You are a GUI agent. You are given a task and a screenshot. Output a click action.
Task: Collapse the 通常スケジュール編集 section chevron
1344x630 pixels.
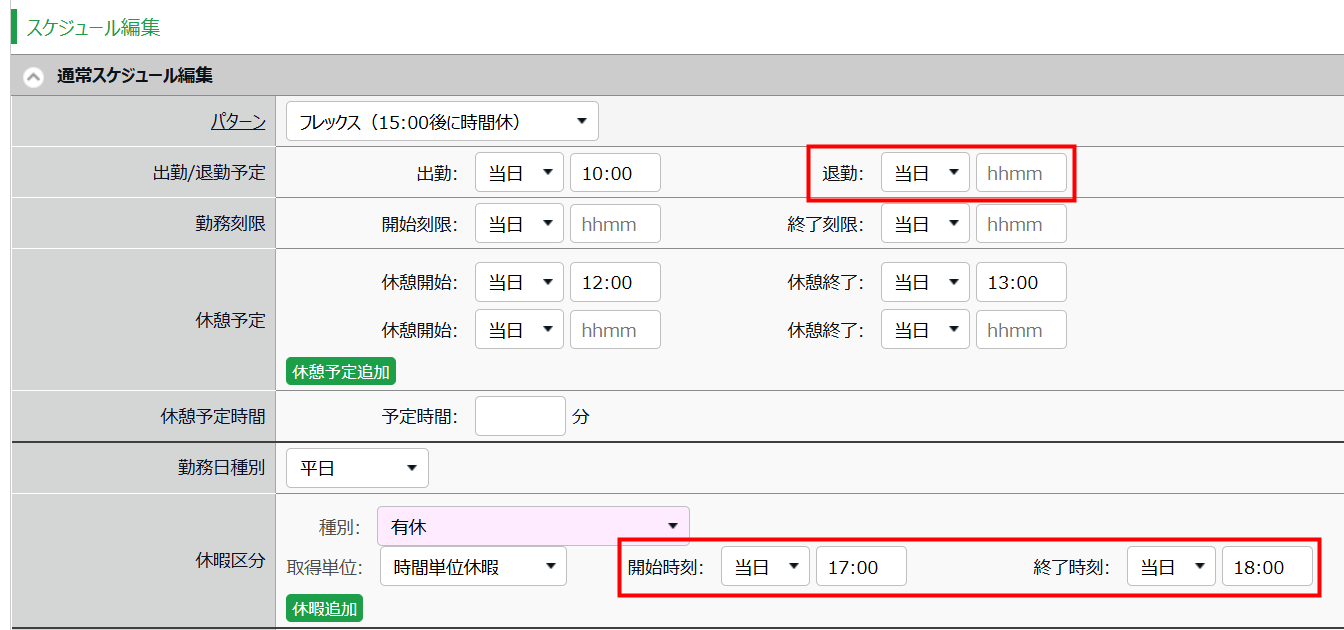pyautogui.click(x=34, y=77)
